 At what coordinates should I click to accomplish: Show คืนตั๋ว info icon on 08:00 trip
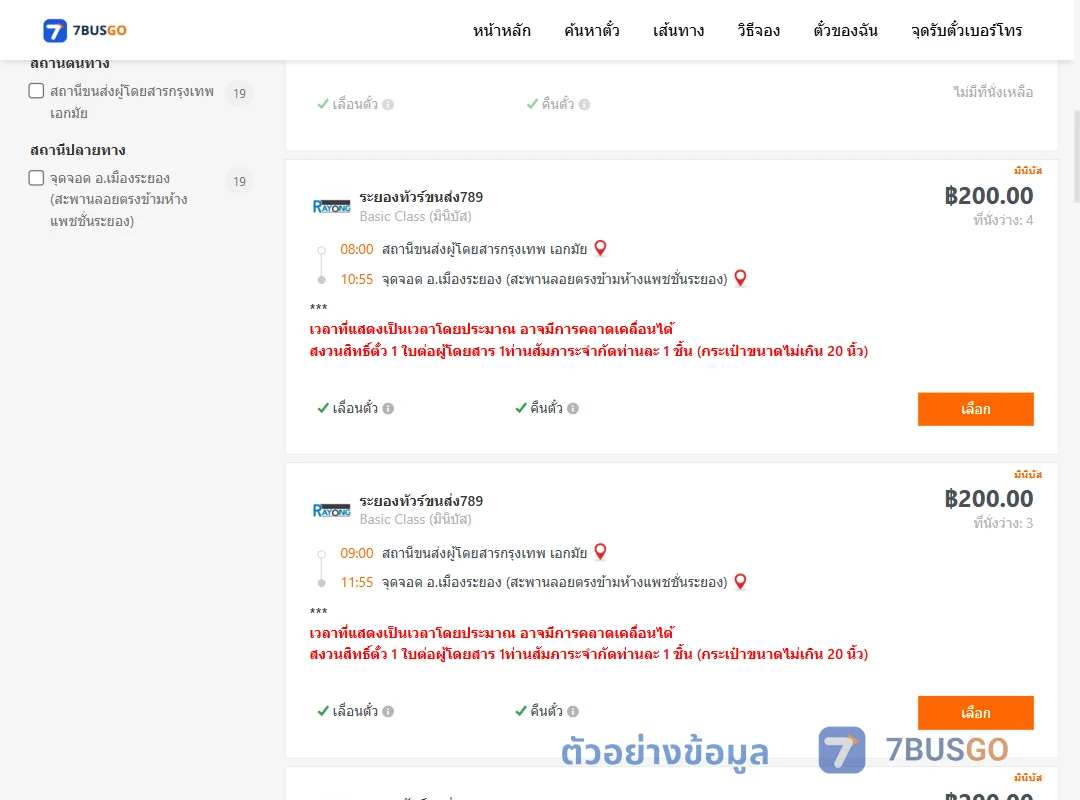tap(573, 409)
